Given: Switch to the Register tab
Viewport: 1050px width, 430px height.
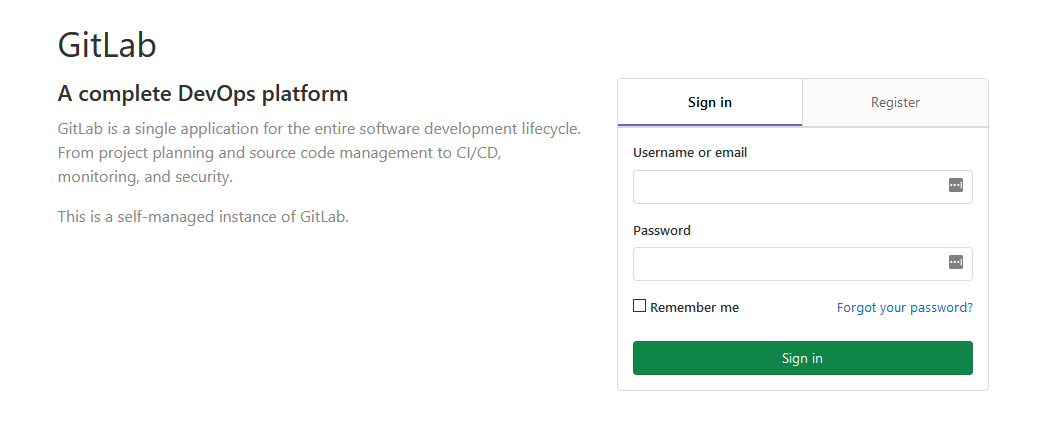Looking at the screenshot, I should pos(895,102).
